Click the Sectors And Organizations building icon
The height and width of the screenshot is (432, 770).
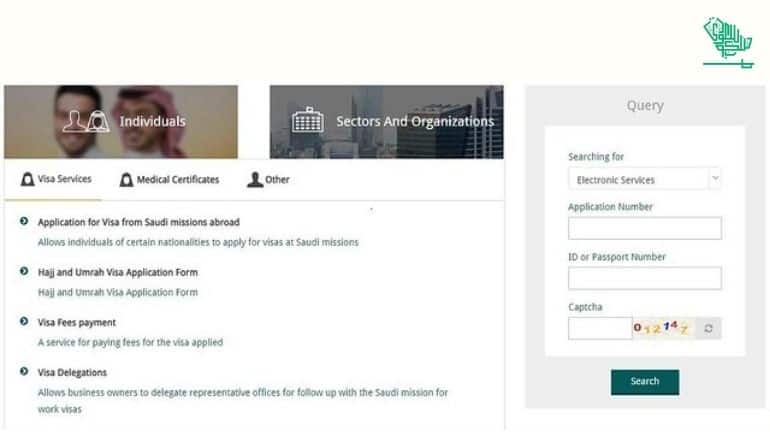(x=307, y=120)
